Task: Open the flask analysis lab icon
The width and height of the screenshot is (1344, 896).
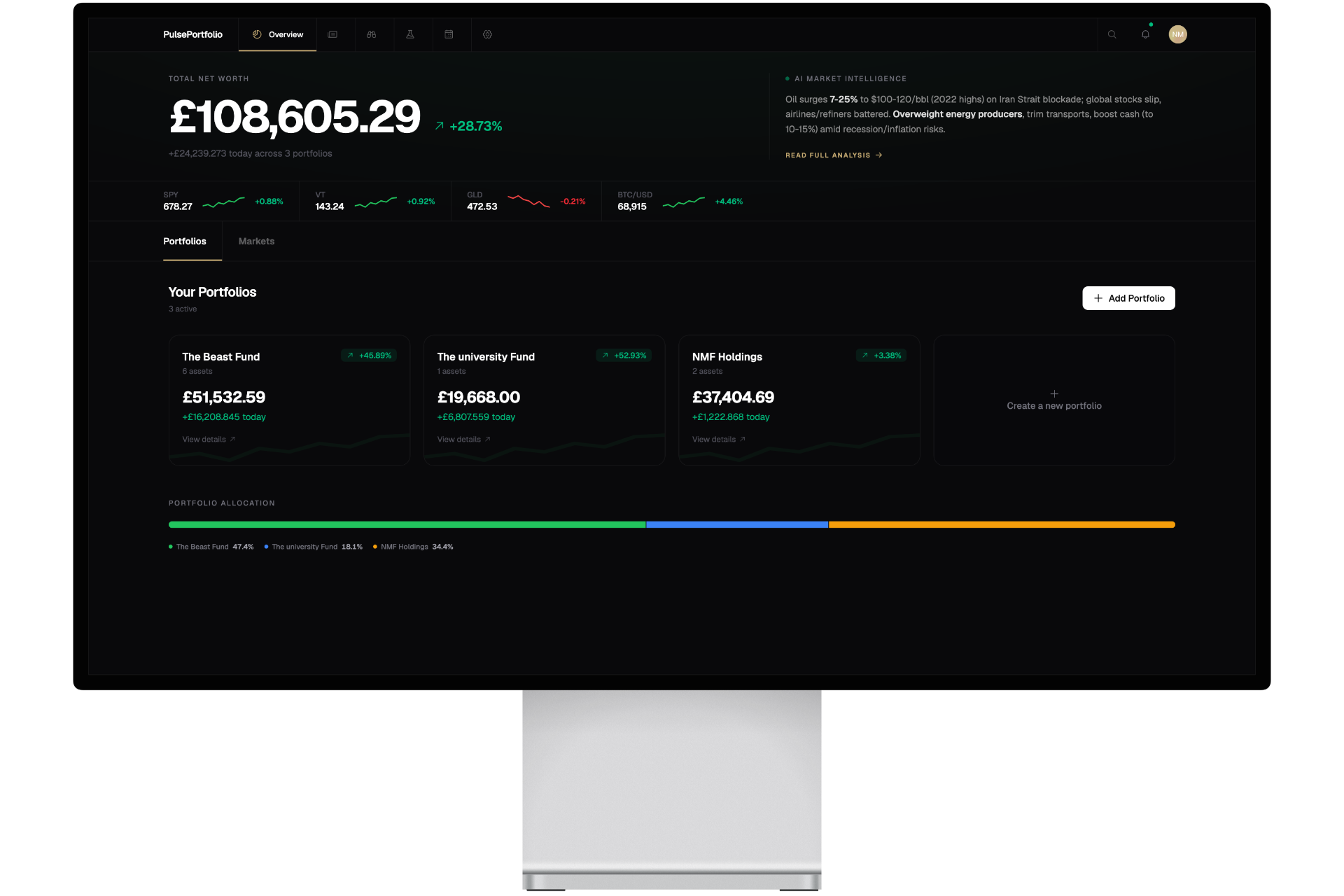Action: [410, 34]
